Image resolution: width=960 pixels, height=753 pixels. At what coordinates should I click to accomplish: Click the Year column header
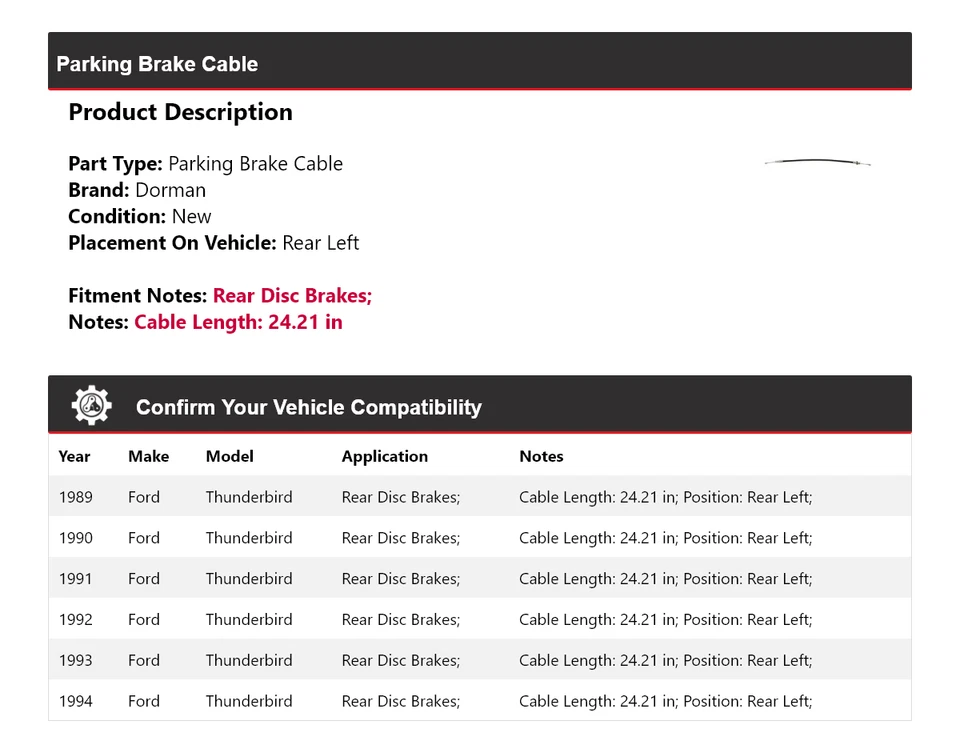[74, 456]
